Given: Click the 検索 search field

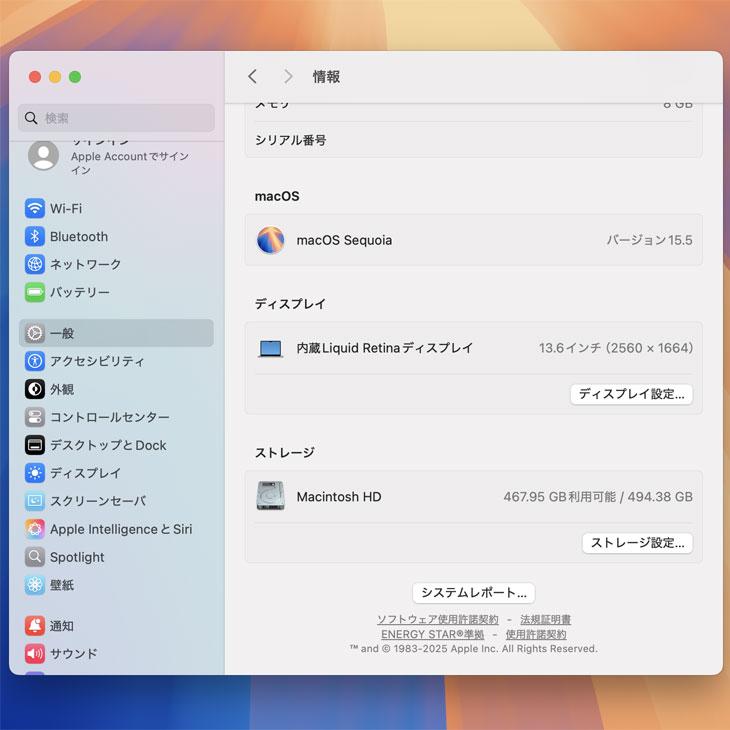Looking at the screenshot, I should (x=116, y=118).
